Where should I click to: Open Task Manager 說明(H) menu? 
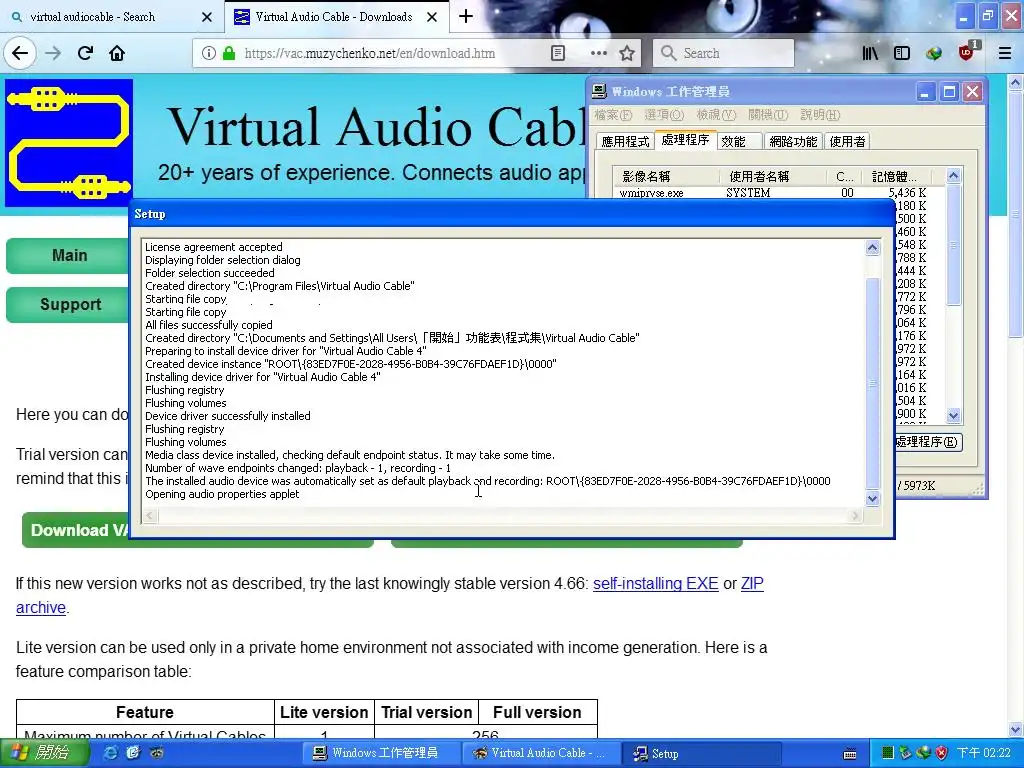pos(820,115)
